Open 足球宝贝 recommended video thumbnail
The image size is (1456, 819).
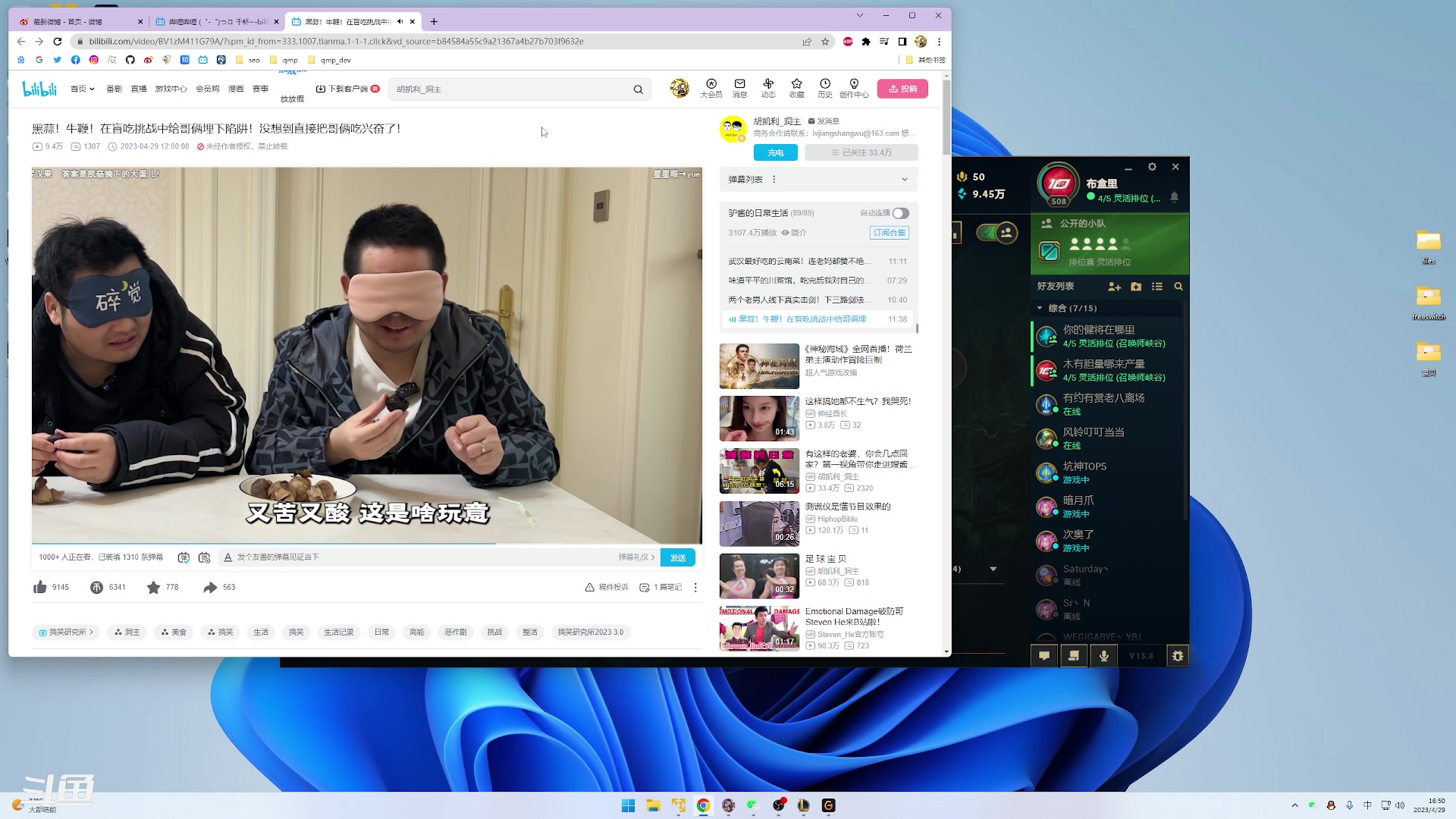(x=759, y=576)
